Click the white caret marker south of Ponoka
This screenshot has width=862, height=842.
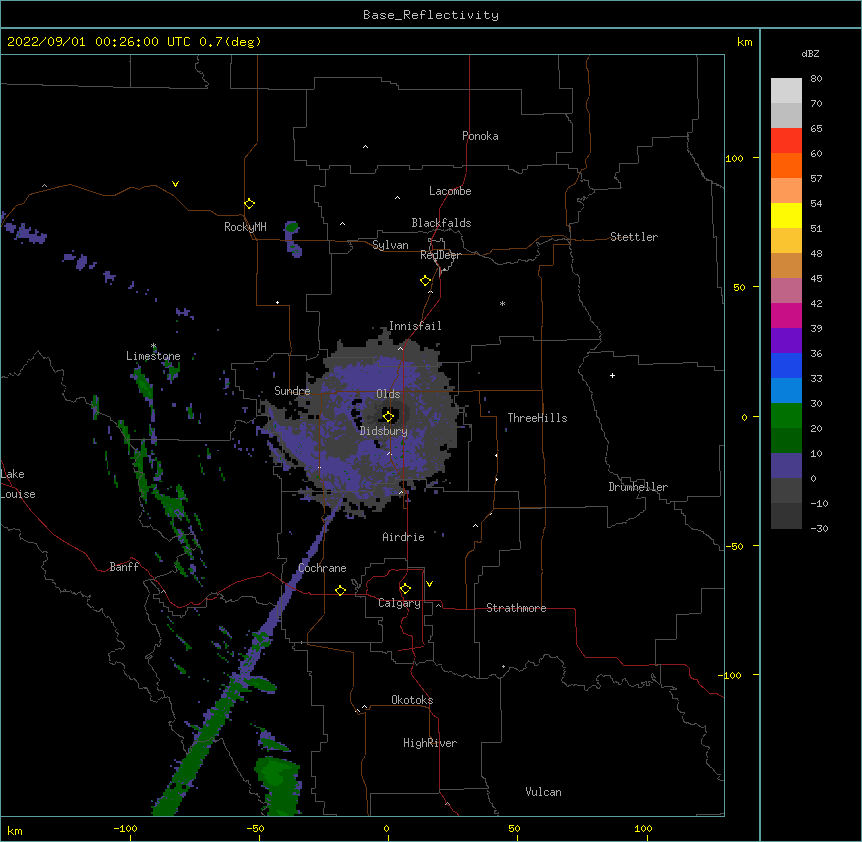click(x=365, y=147)
